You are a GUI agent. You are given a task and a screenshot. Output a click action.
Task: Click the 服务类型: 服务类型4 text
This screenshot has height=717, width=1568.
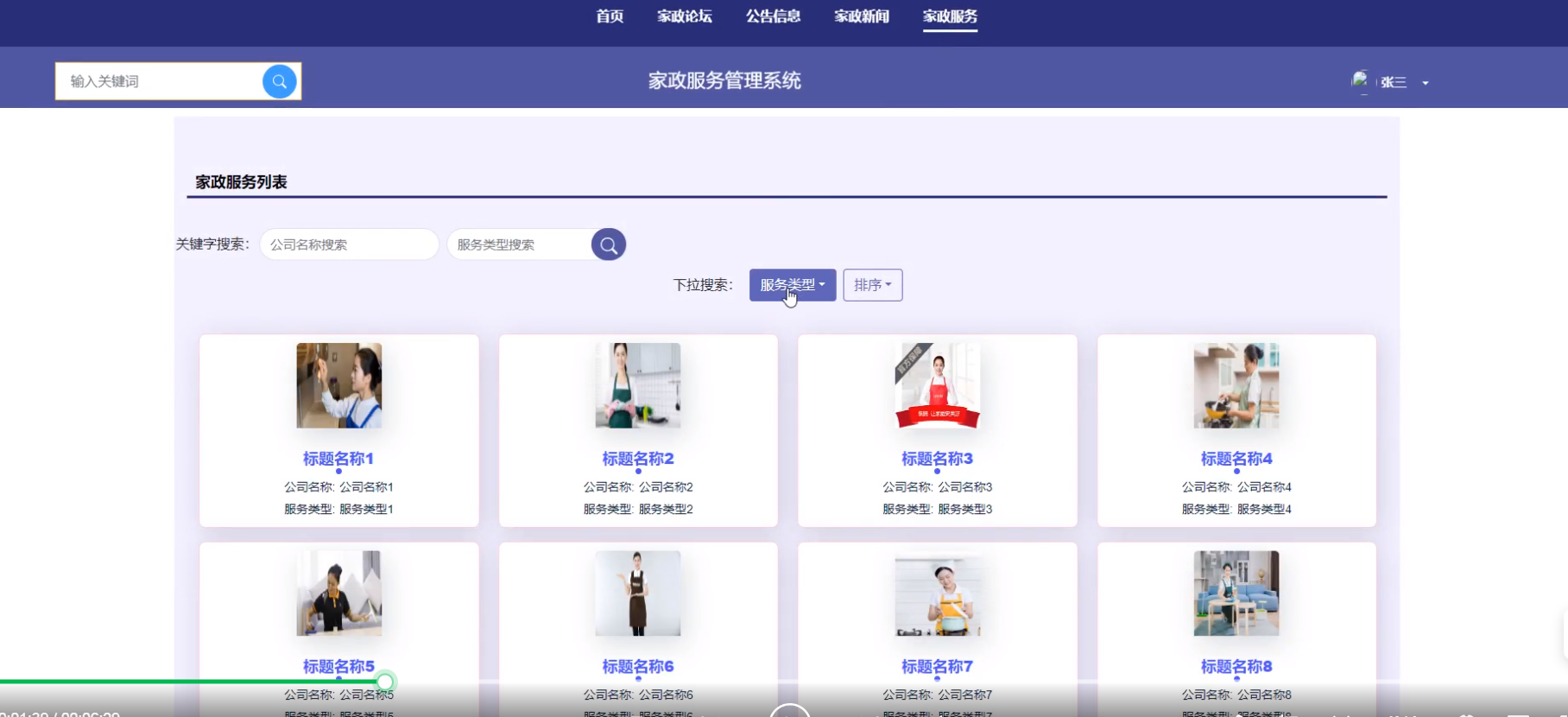[x=1236, y=510]
